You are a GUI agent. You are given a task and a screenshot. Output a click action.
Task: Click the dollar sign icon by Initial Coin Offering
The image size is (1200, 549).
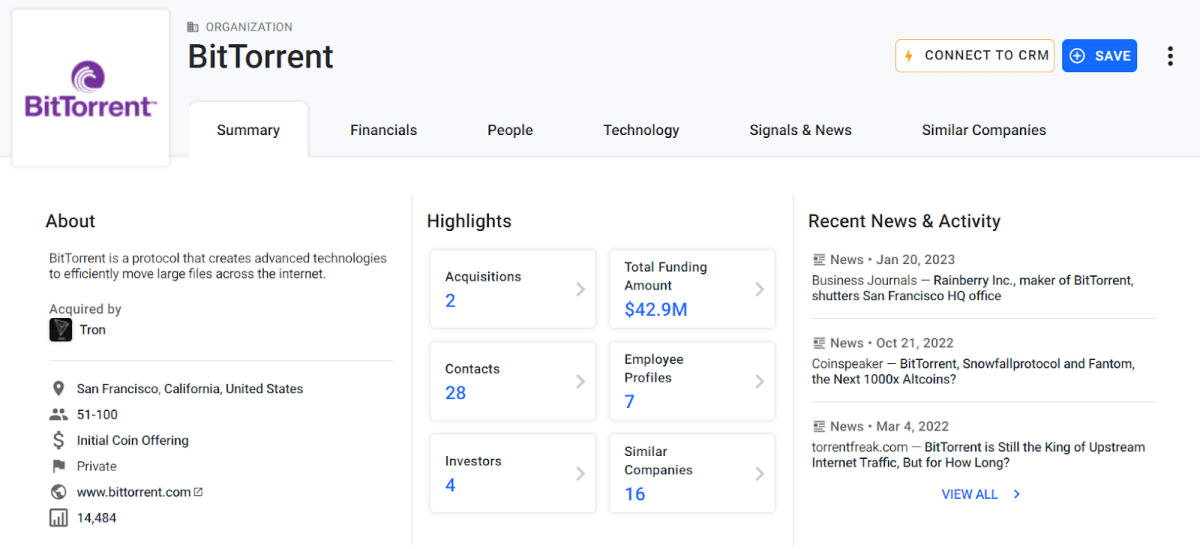click(x=58, y=441)
